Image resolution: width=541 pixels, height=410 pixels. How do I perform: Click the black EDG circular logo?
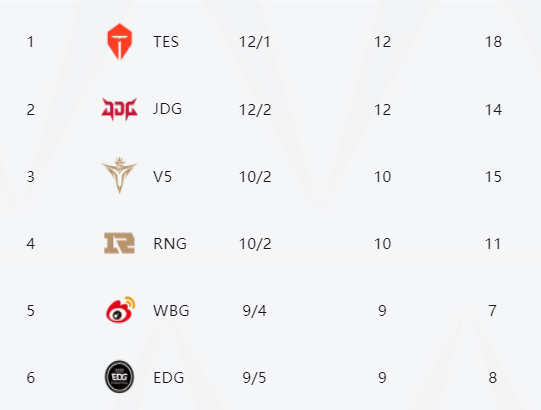[x=119, y=377]
